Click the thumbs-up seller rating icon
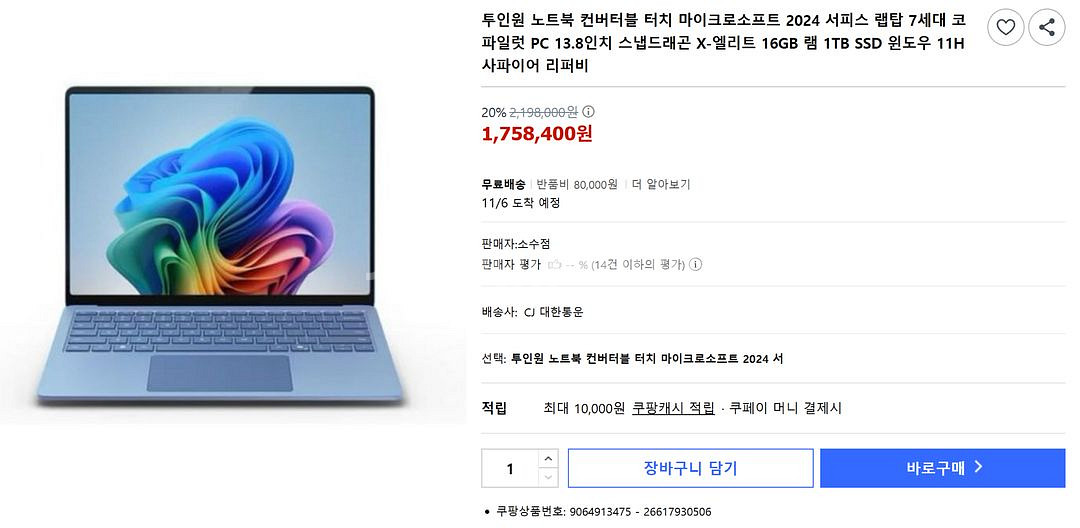The image size is (1080, 528). 554,264
